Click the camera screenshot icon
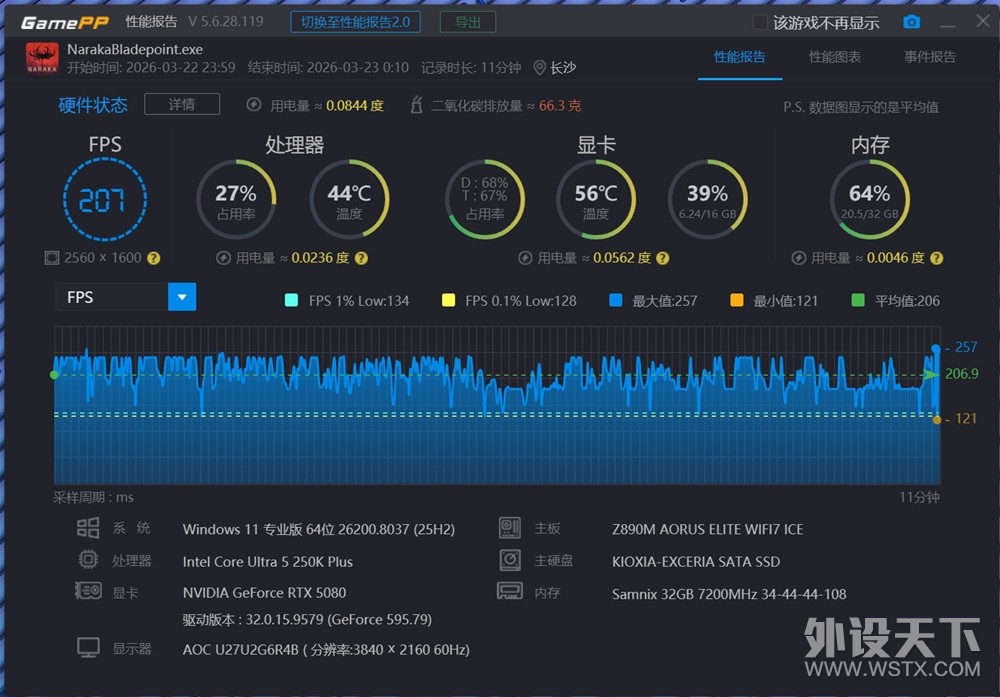The image size is (1000, 697). [x=911, y=22]
